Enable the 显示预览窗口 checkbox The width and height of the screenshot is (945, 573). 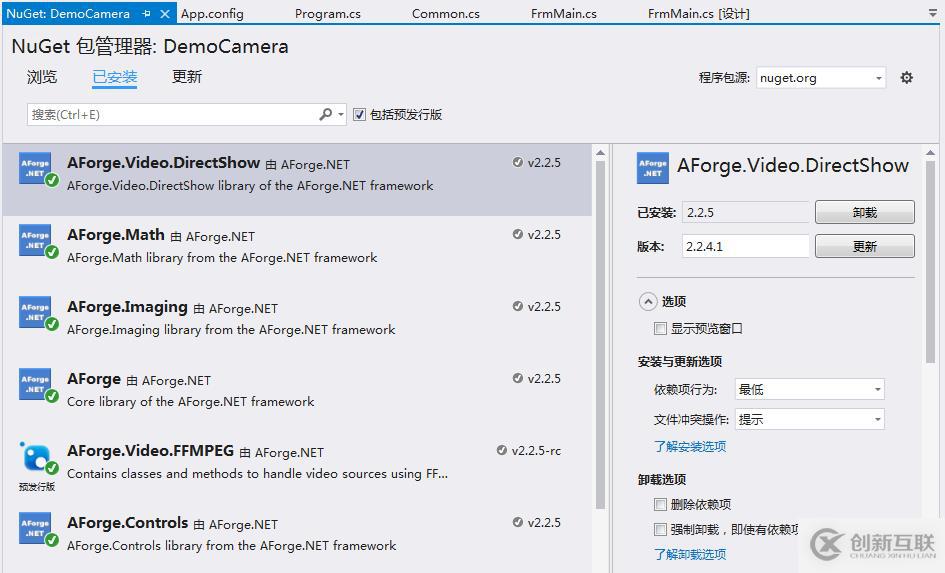[661, 328]
